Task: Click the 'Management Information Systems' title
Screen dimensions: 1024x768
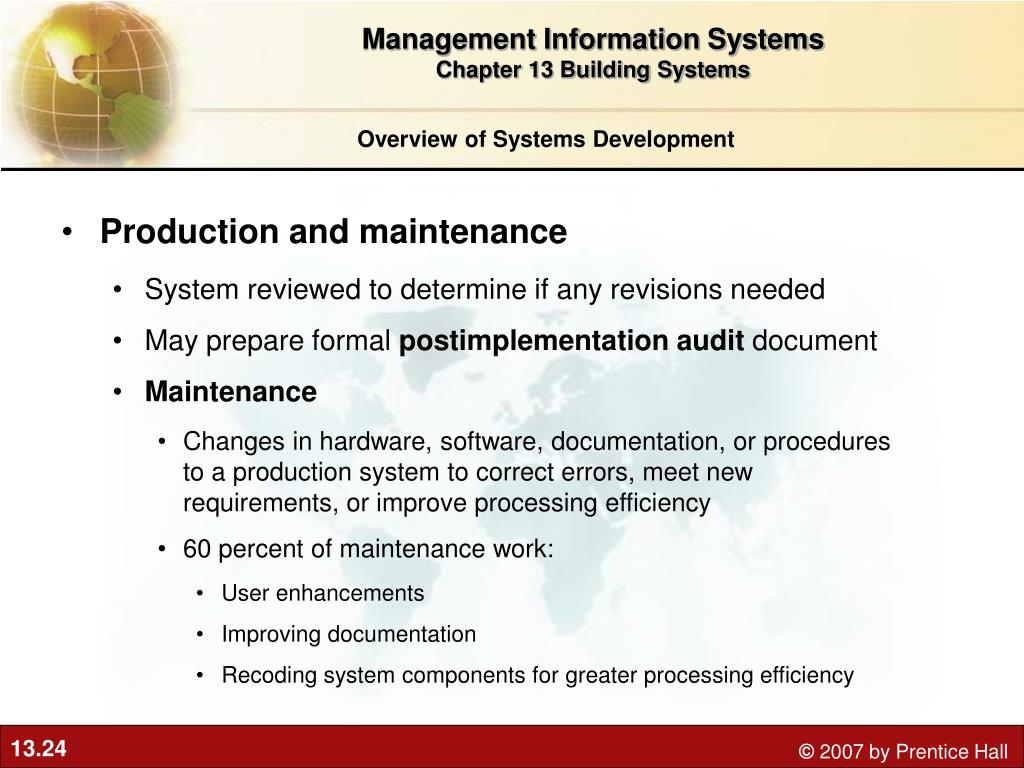Action: coord(593,39)
